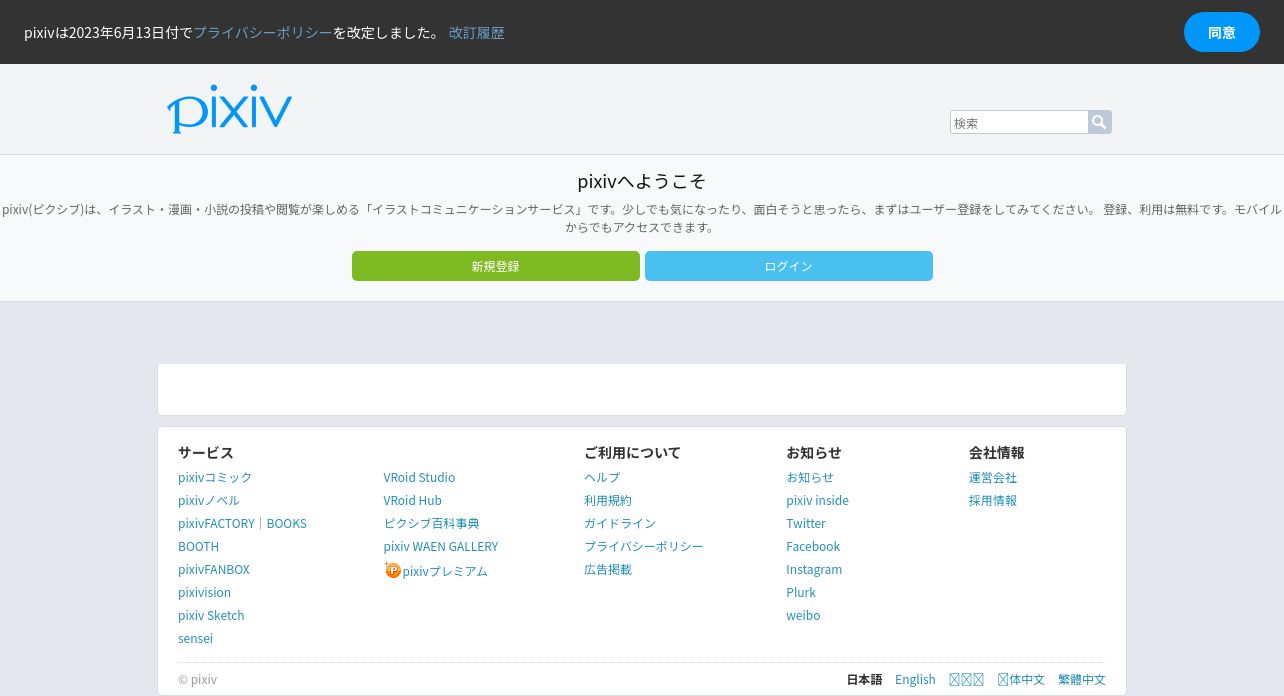Image resolution: width=1284 pixels, height=696 pixels.
Task: Open the pixiv WAEN GALLERY link
Action: tap(440, 546)
